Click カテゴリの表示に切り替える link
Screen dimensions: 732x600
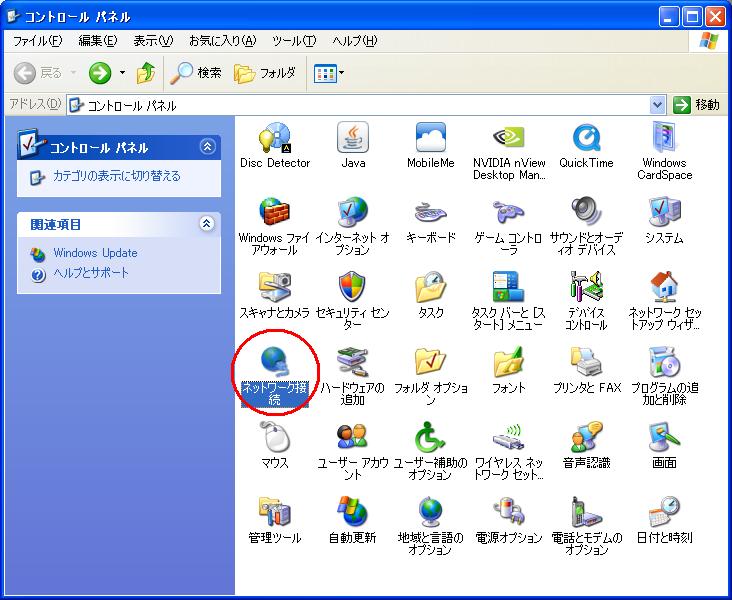click(x=117, y=176)
